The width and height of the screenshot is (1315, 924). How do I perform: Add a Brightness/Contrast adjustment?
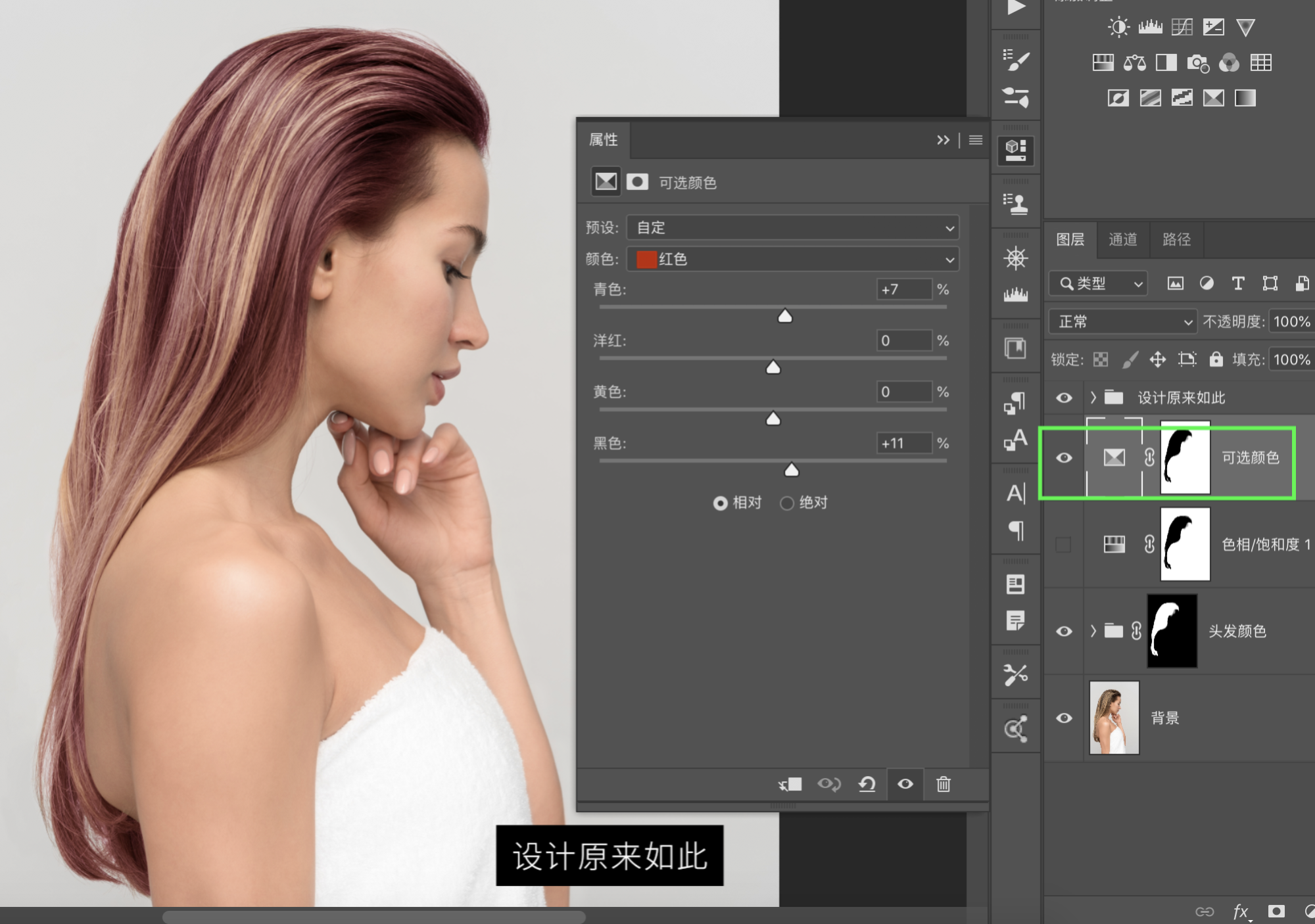[x=1118, y=27]
